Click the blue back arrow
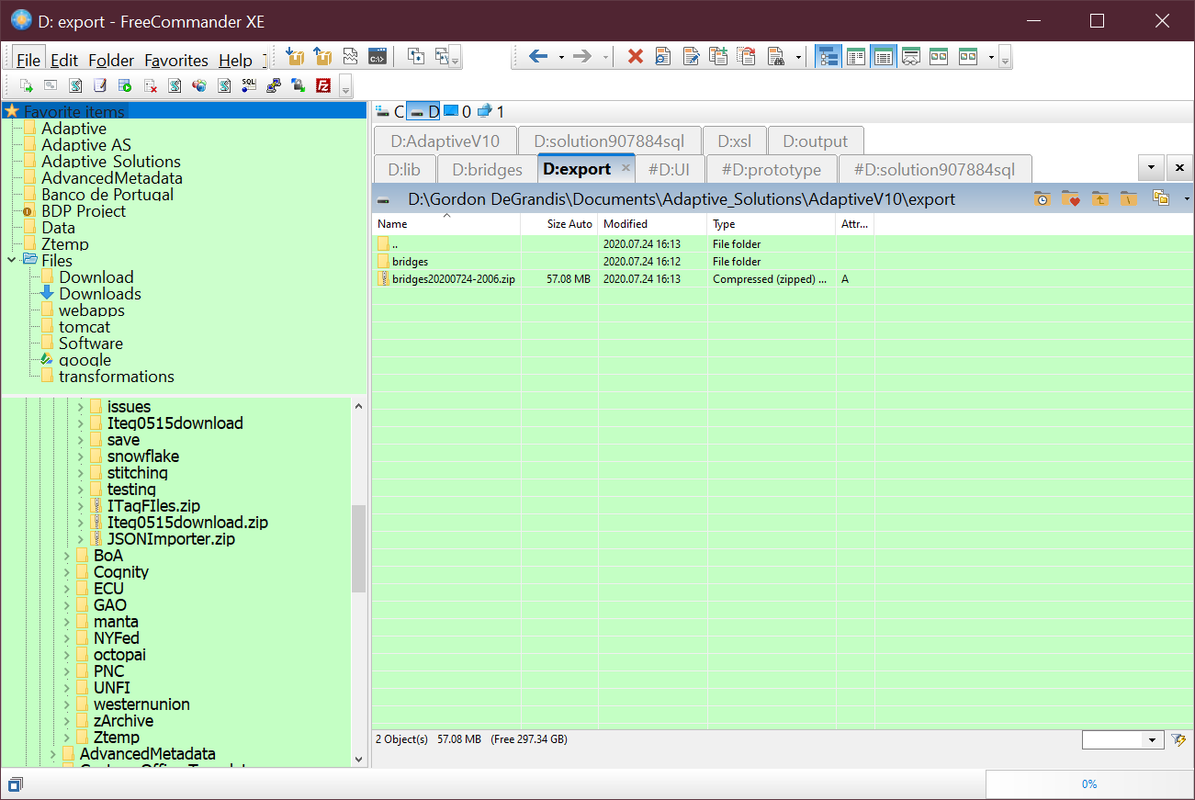1195x800 pixels. coord(538,56)
